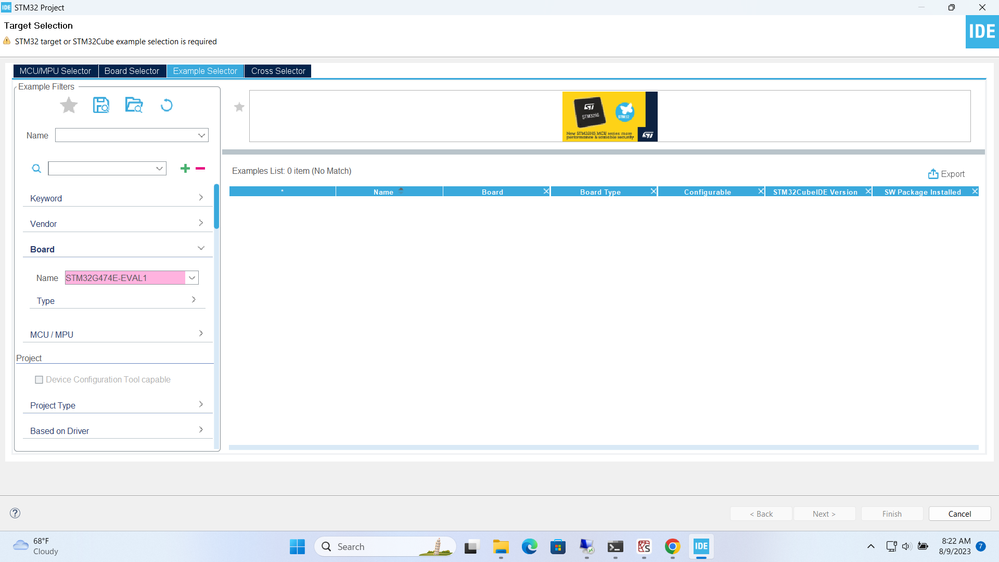
Task: Open Google Chrome from the taskbar
Action: pyautogui.click(x=672, y=547)
